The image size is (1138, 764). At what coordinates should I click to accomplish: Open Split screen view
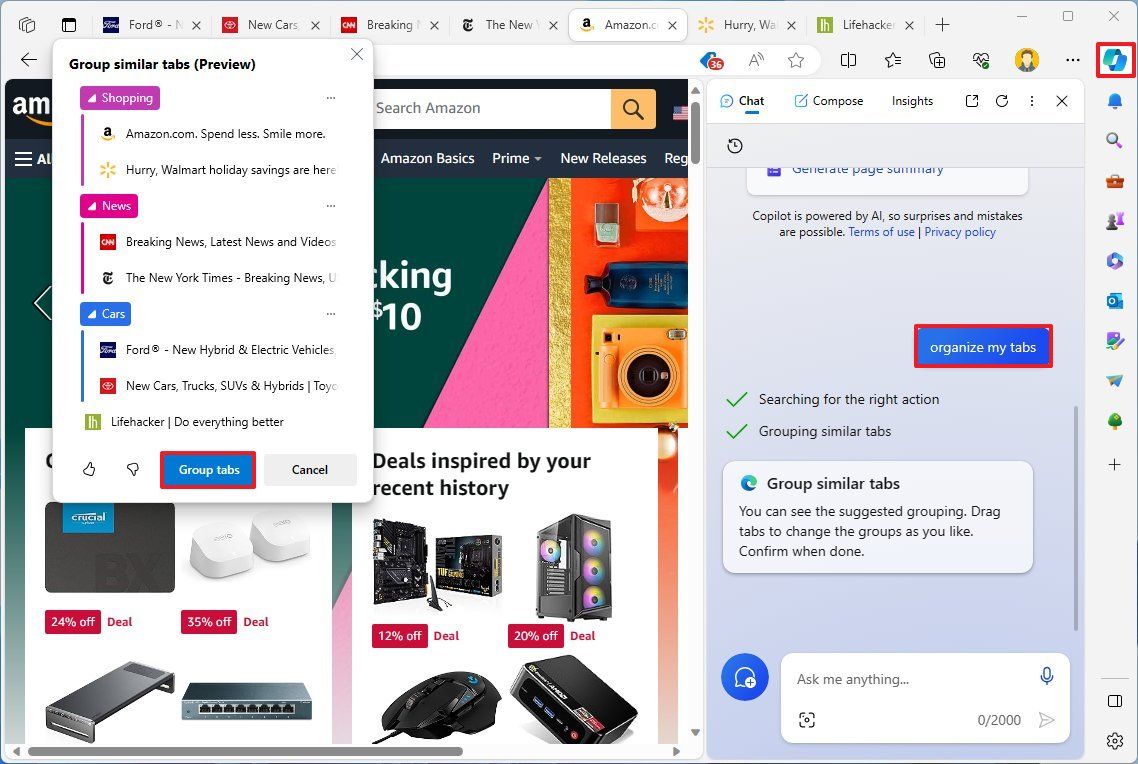pos(848,60)
